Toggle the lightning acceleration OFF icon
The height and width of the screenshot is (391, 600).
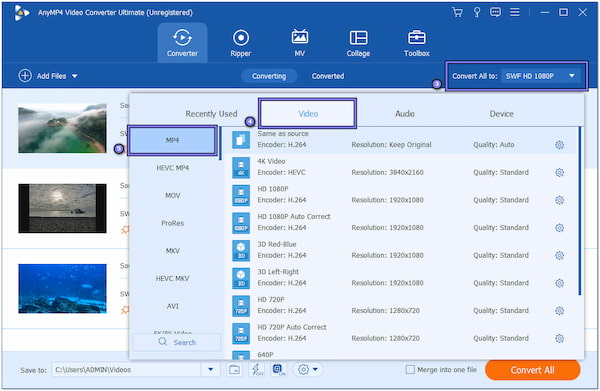[x=257, y=370]
